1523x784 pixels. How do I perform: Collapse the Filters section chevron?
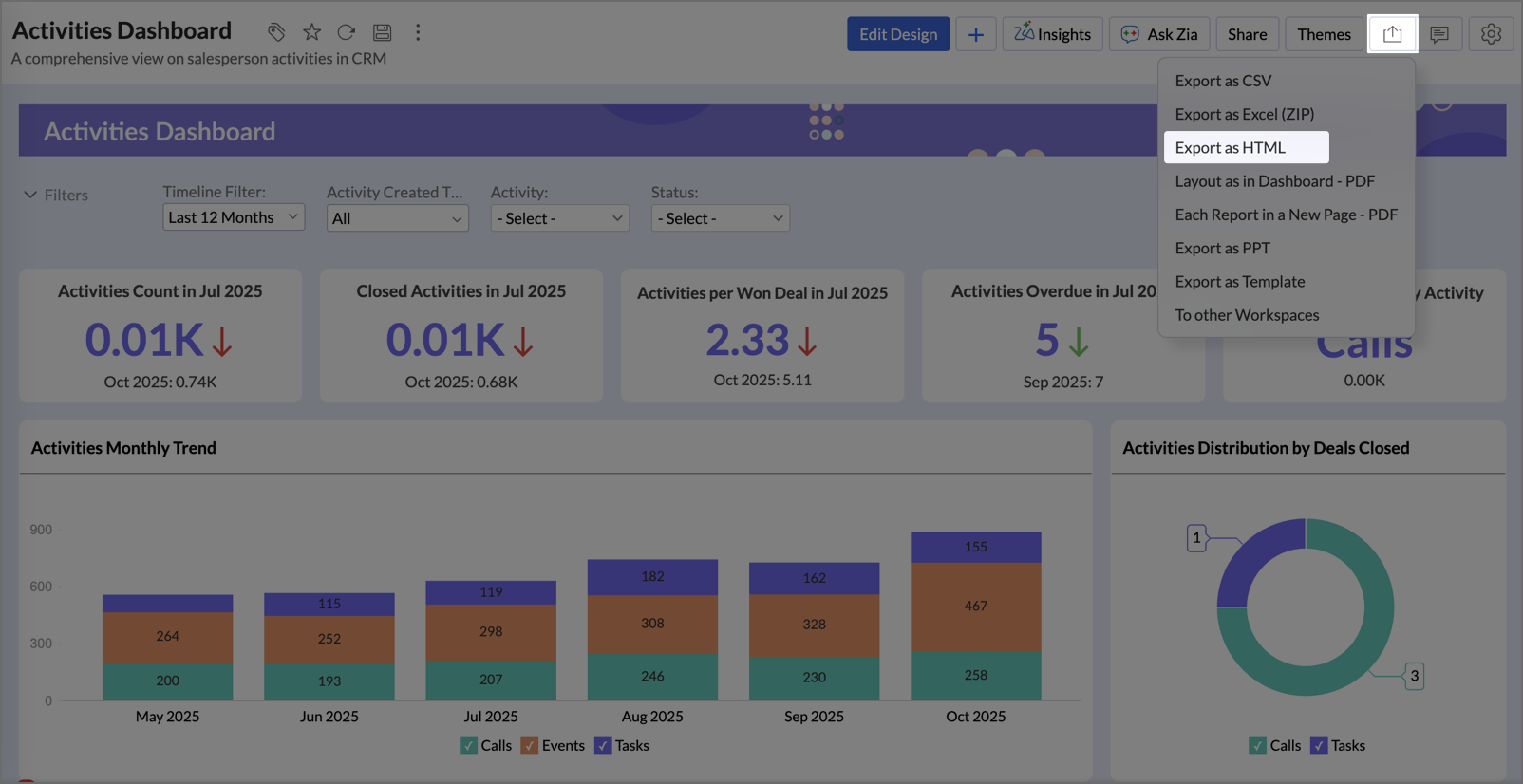30,195
